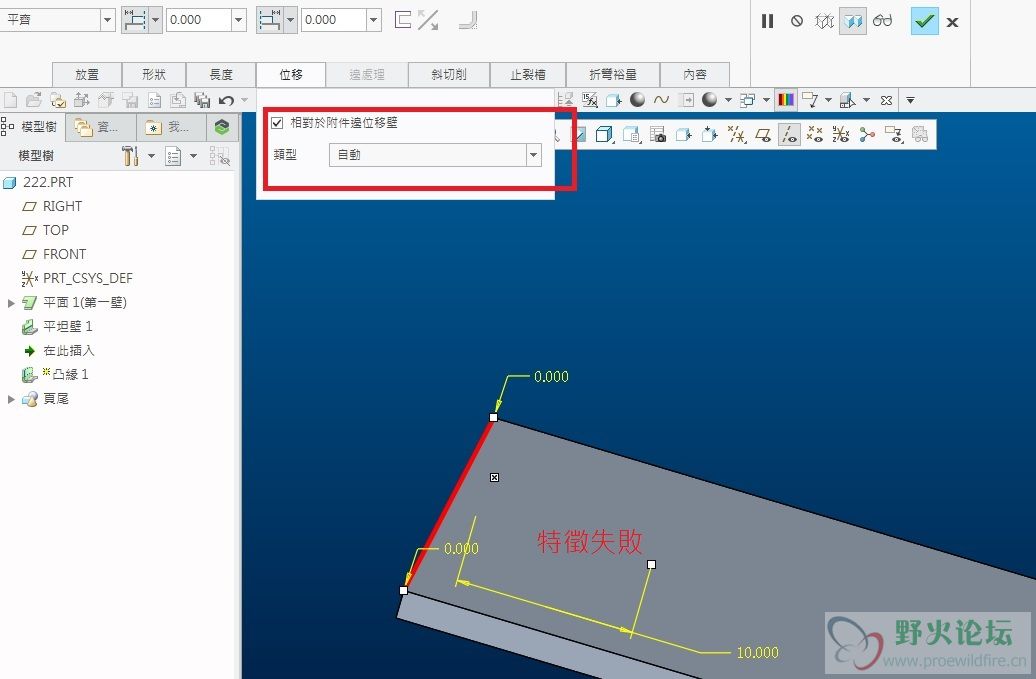Open the layer cube Creo tab icon
Screen dimensions: 1036x679
222,127
